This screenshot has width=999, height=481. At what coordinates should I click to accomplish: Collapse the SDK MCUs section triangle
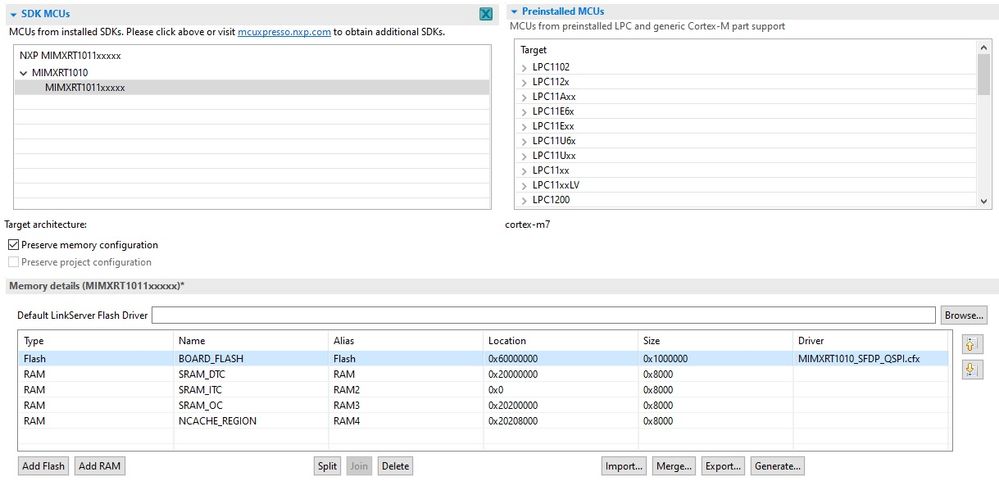13,13
